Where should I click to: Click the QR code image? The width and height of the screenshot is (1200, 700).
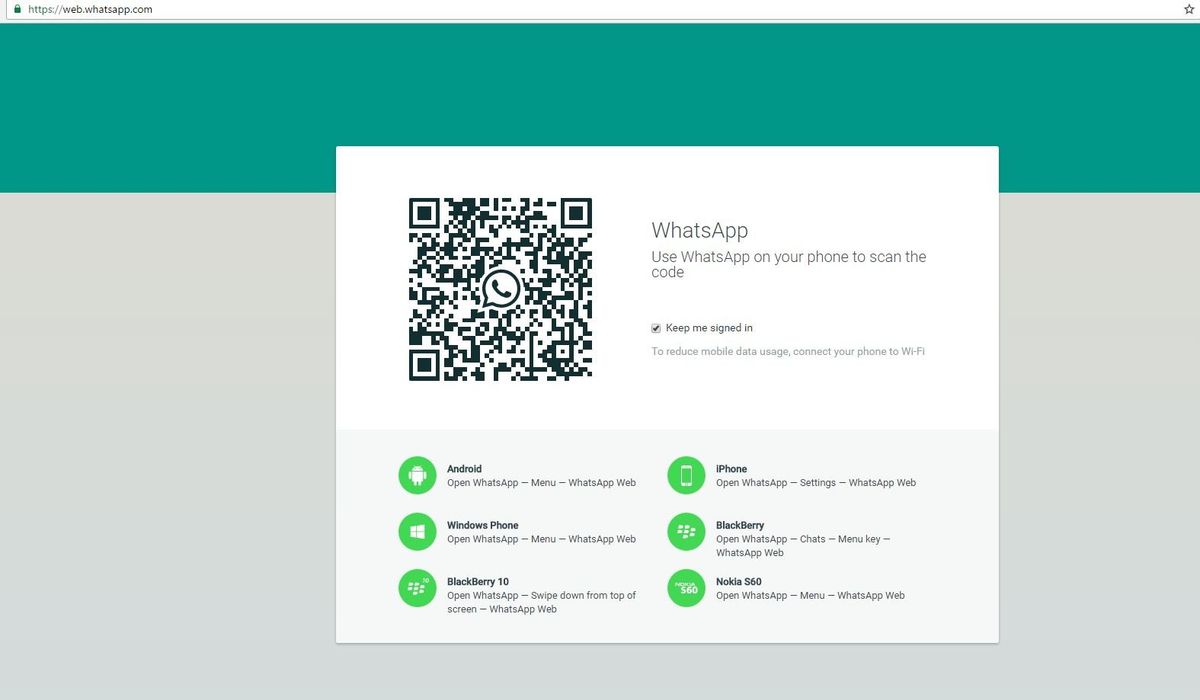[501, 289]
